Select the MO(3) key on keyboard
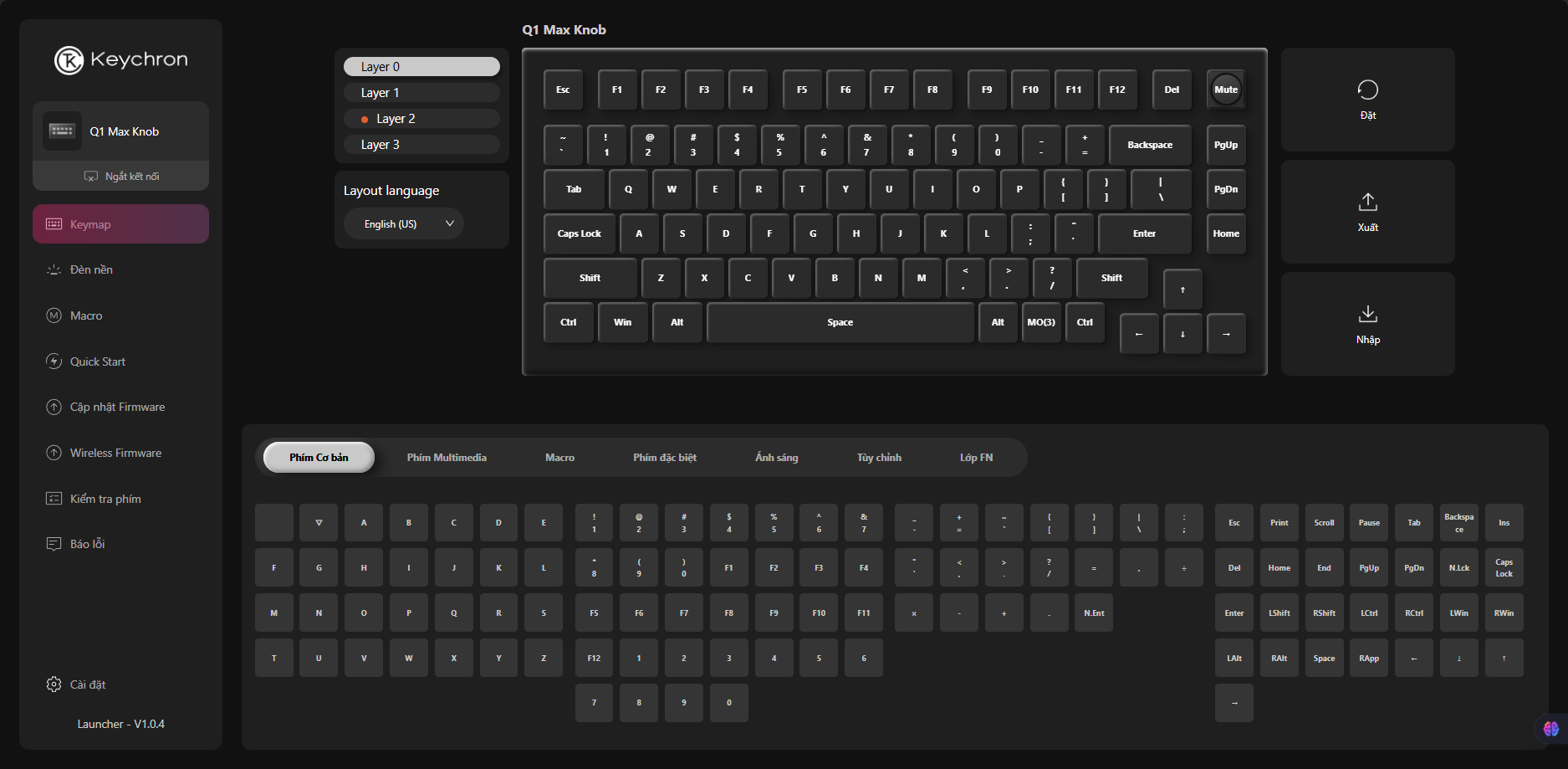The width and height of the screenshot is (1568, 769). click(x=1041, y=322)
